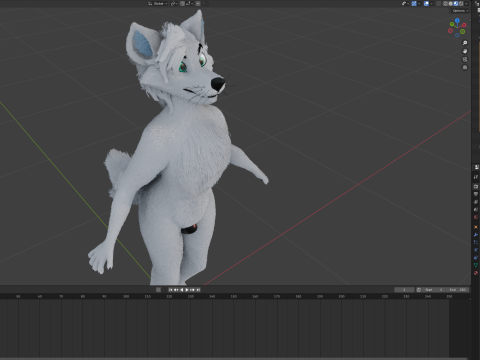Click the zoom view magnifier icon
Screen dimensions: 480x360
click(465, 43)
